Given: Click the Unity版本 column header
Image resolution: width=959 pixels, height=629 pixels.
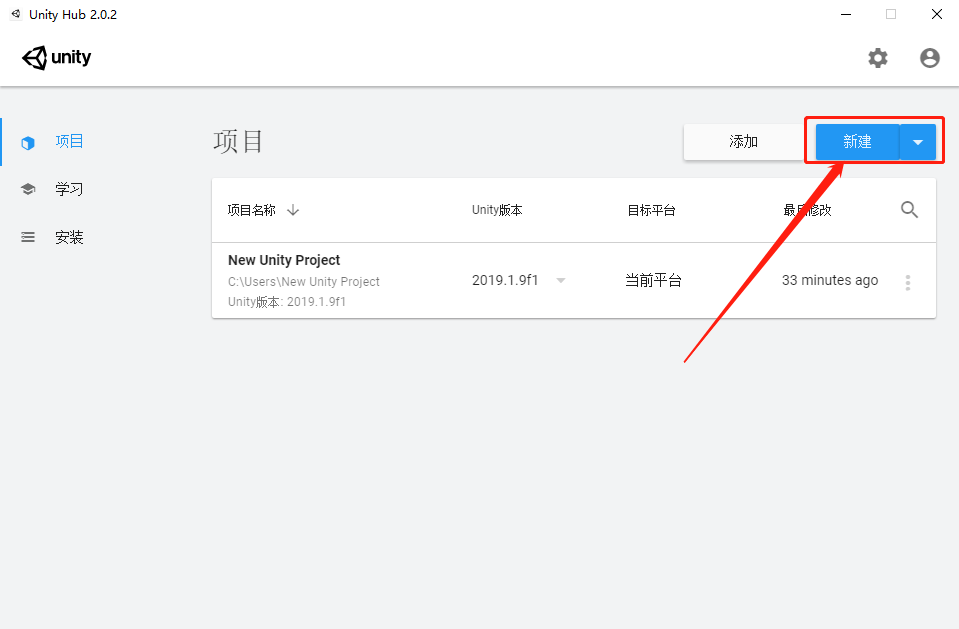Looking at the screenshot, I should [x=497, y=210].
